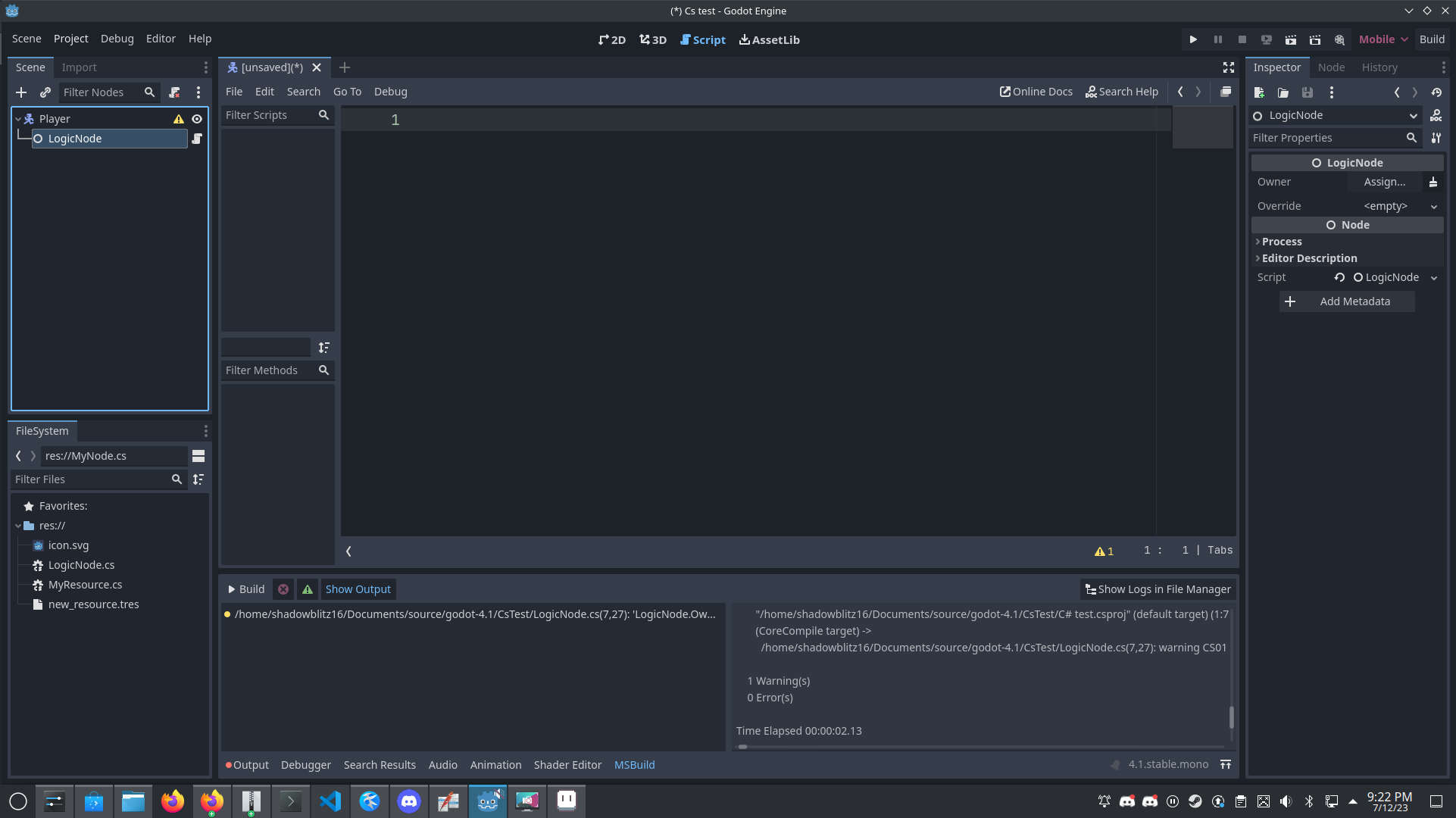Show Logs in File Manager
Viewport: 1456px width, 818px height.
[1158, 589]
